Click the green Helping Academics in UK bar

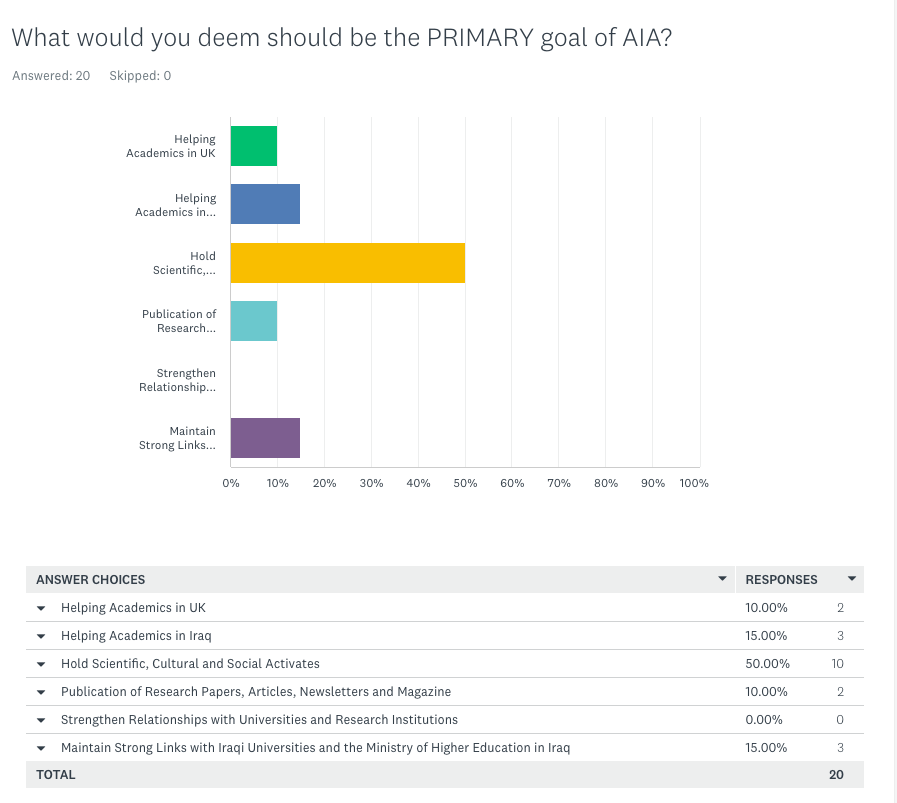tap(254, 146)
